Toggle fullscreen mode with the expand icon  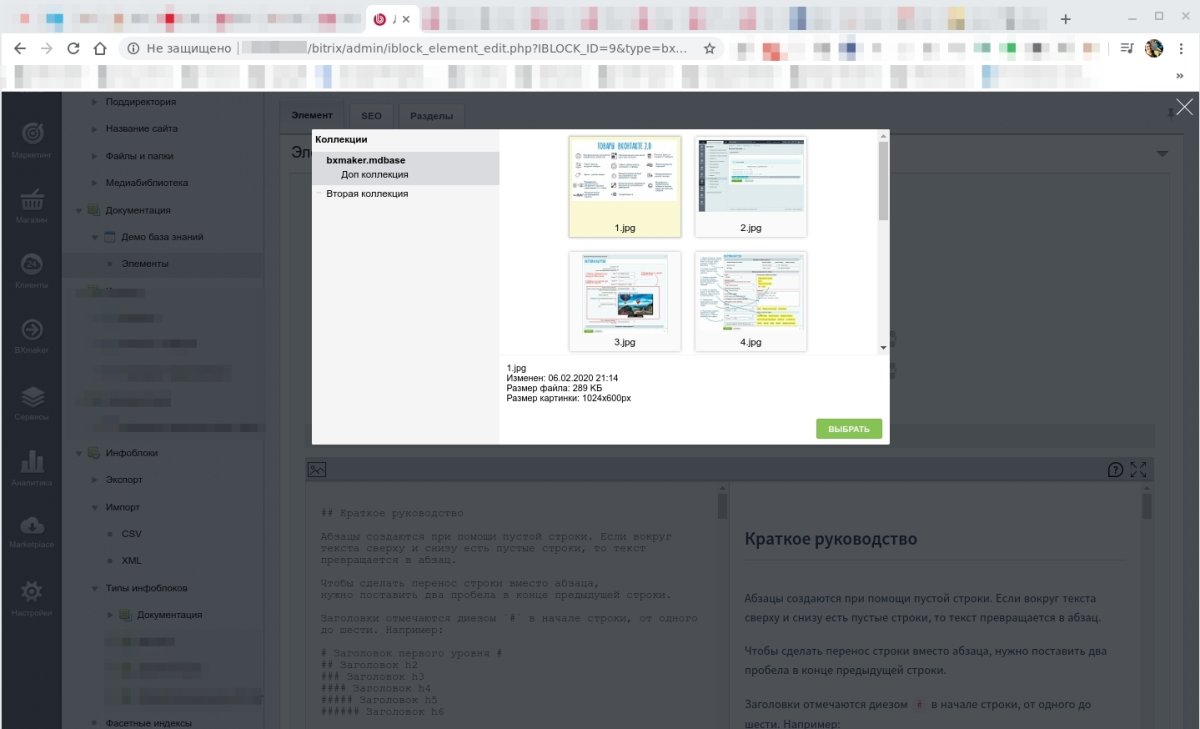click(x=1138, y=468)
